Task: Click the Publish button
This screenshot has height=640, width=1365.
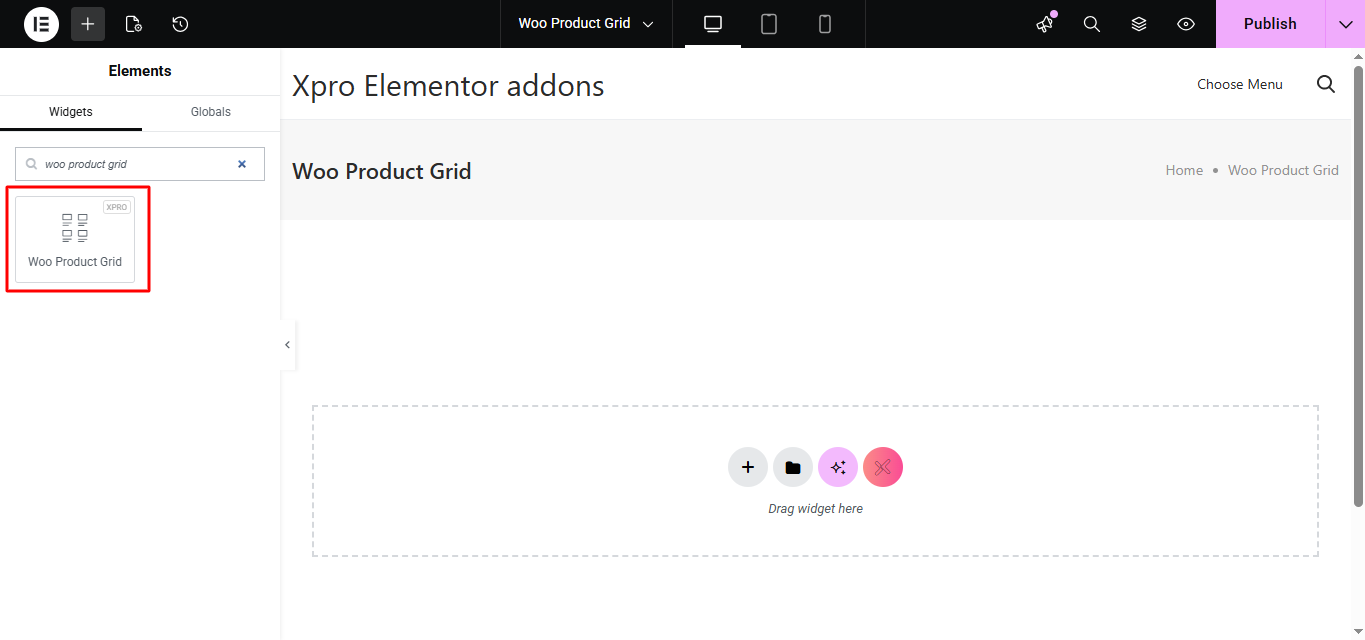Action: click(1270, 24)
